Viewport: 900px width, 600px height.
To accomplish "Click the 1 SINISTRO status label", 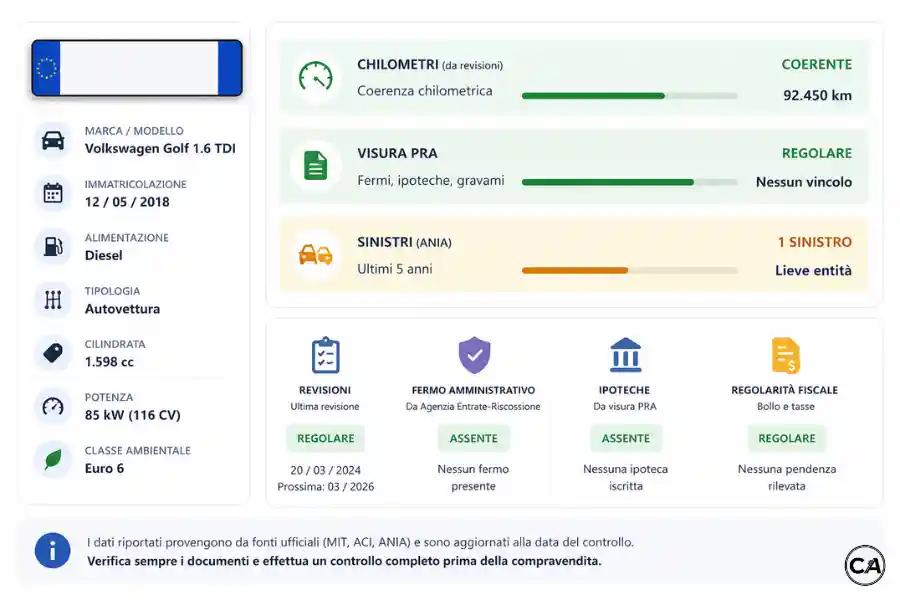I will pos(814,242).
